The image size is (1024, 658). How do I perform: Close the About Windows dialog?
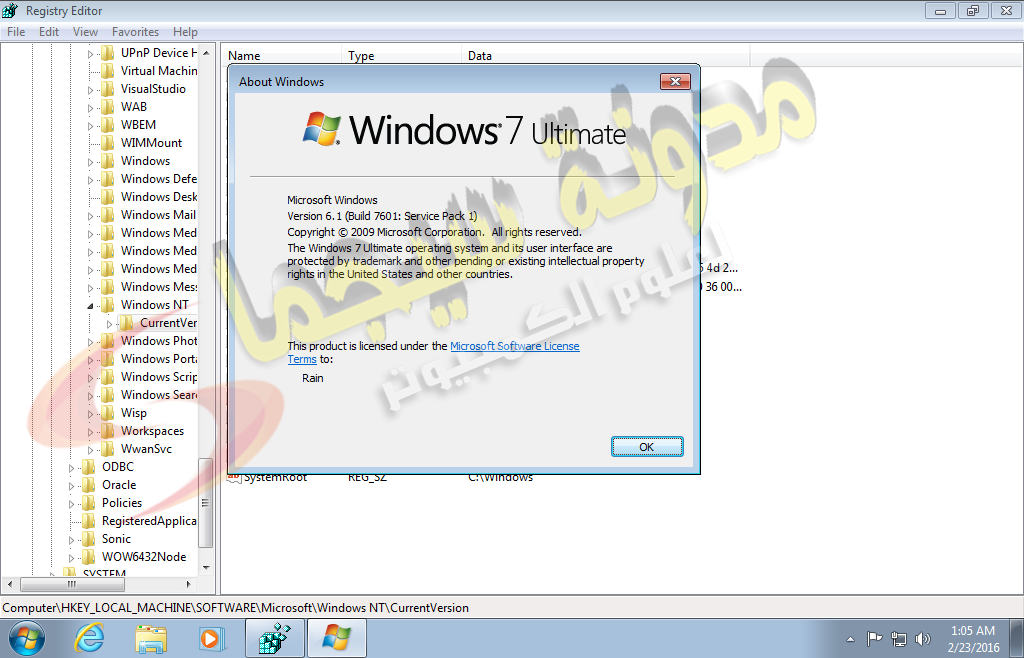[675, 81]
